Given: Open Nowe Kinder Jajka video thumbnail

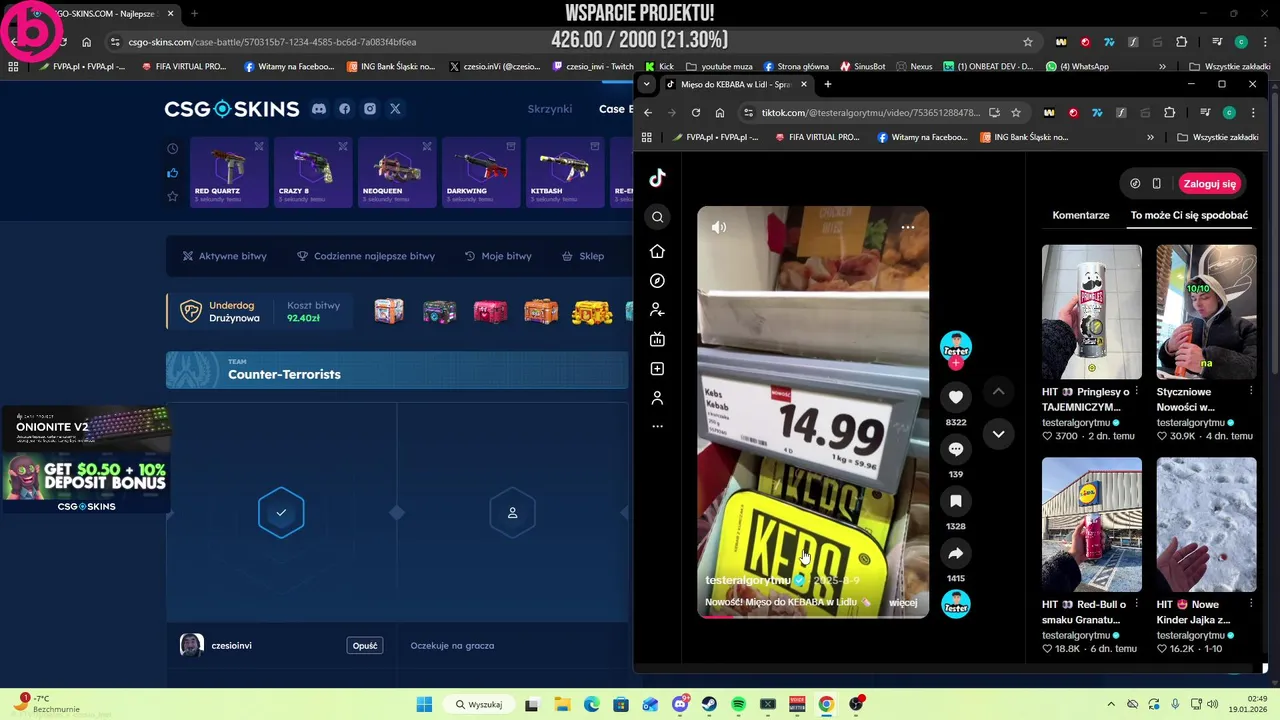Looking at the screenshot, I should tap(1206, 525).
